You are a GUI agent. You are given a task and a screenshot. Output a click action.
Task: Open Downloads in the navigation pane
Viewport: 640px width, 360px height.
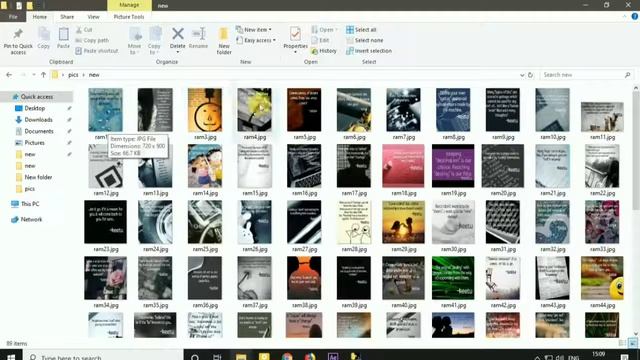click(x=38, y=120)
